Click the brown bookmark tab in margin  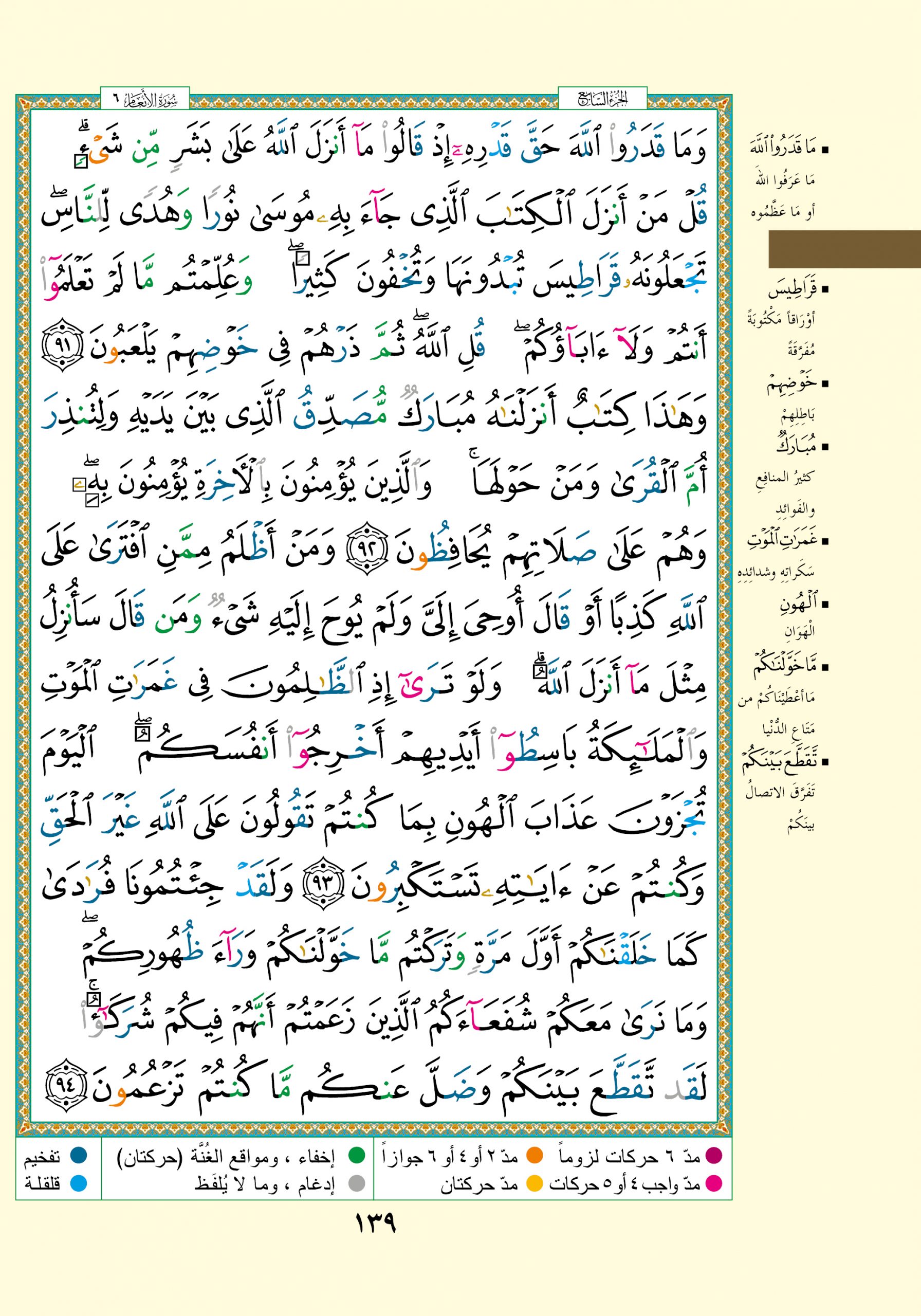click(x=843, y=249)
